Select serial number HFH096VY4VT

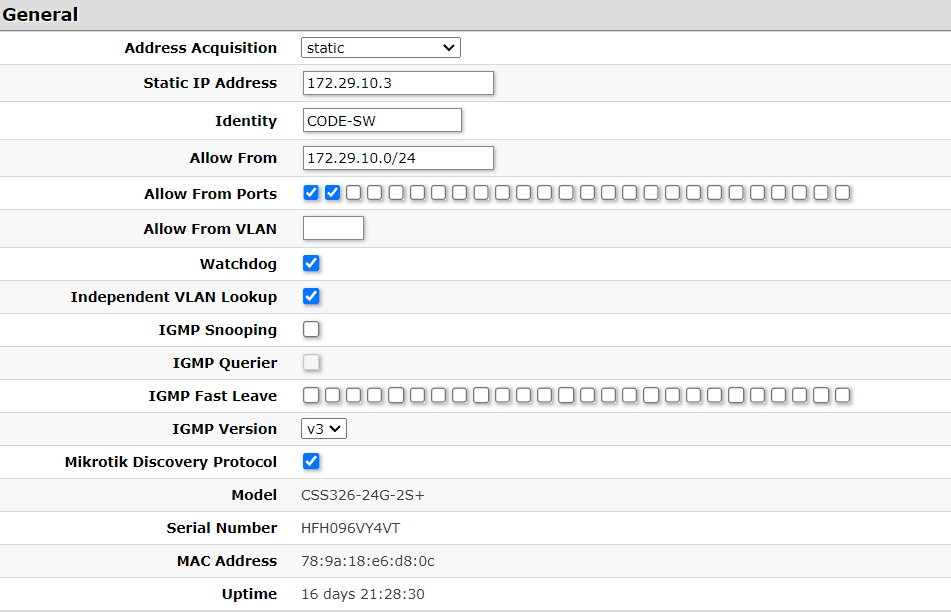point(351,528)
